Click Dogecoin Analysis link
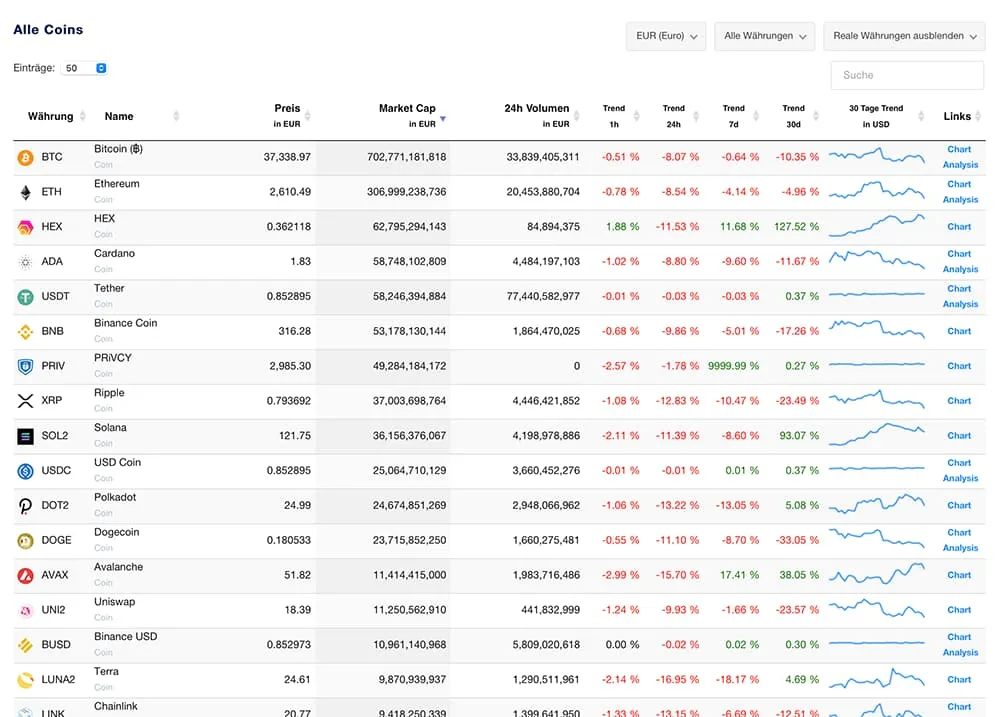Image resolution: width=1000 pixels, height=717 pixels. coord(960,548)
